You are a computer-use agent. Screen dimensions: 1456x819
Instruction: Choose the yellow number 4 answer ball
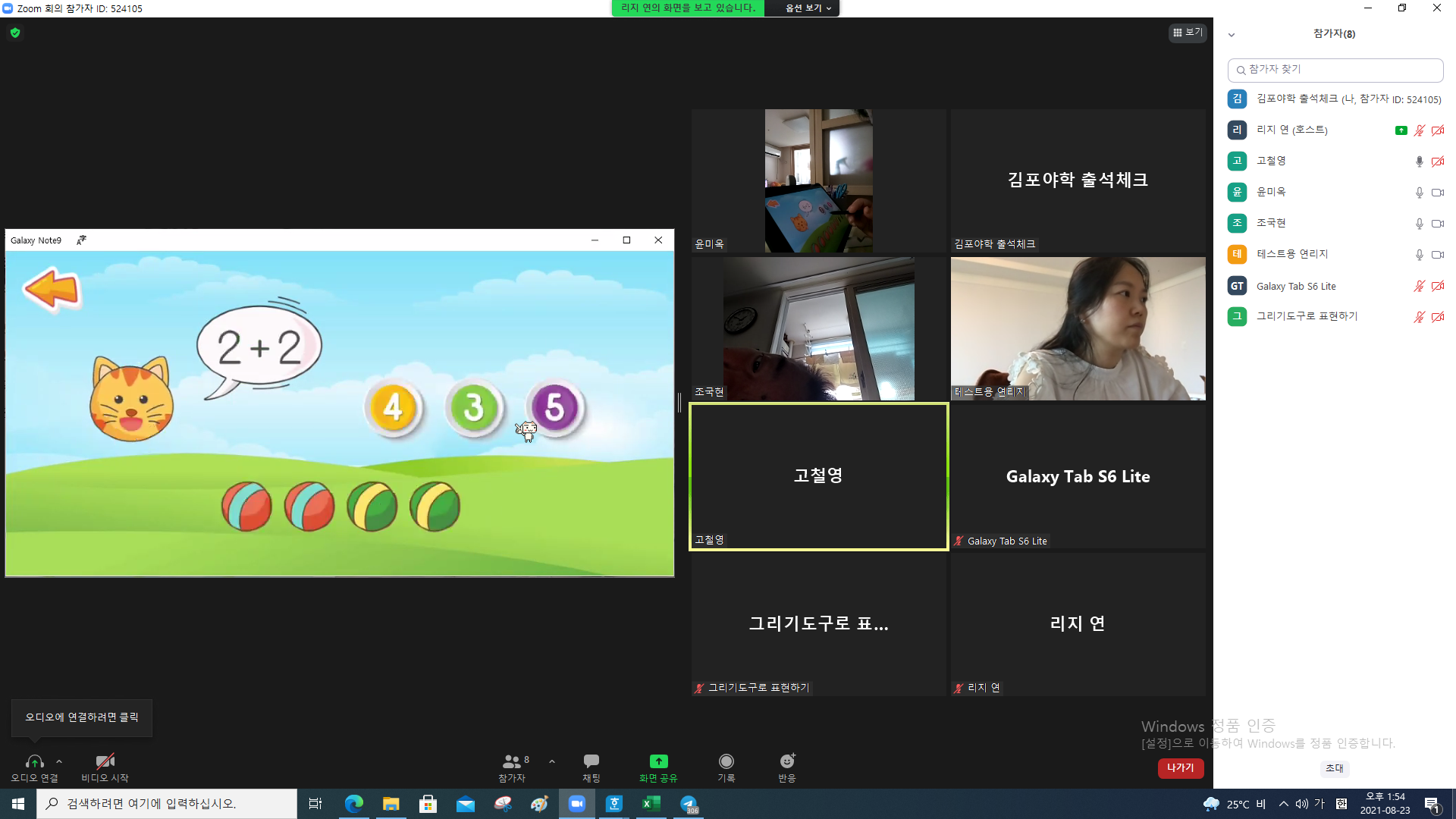click(393, 407)
